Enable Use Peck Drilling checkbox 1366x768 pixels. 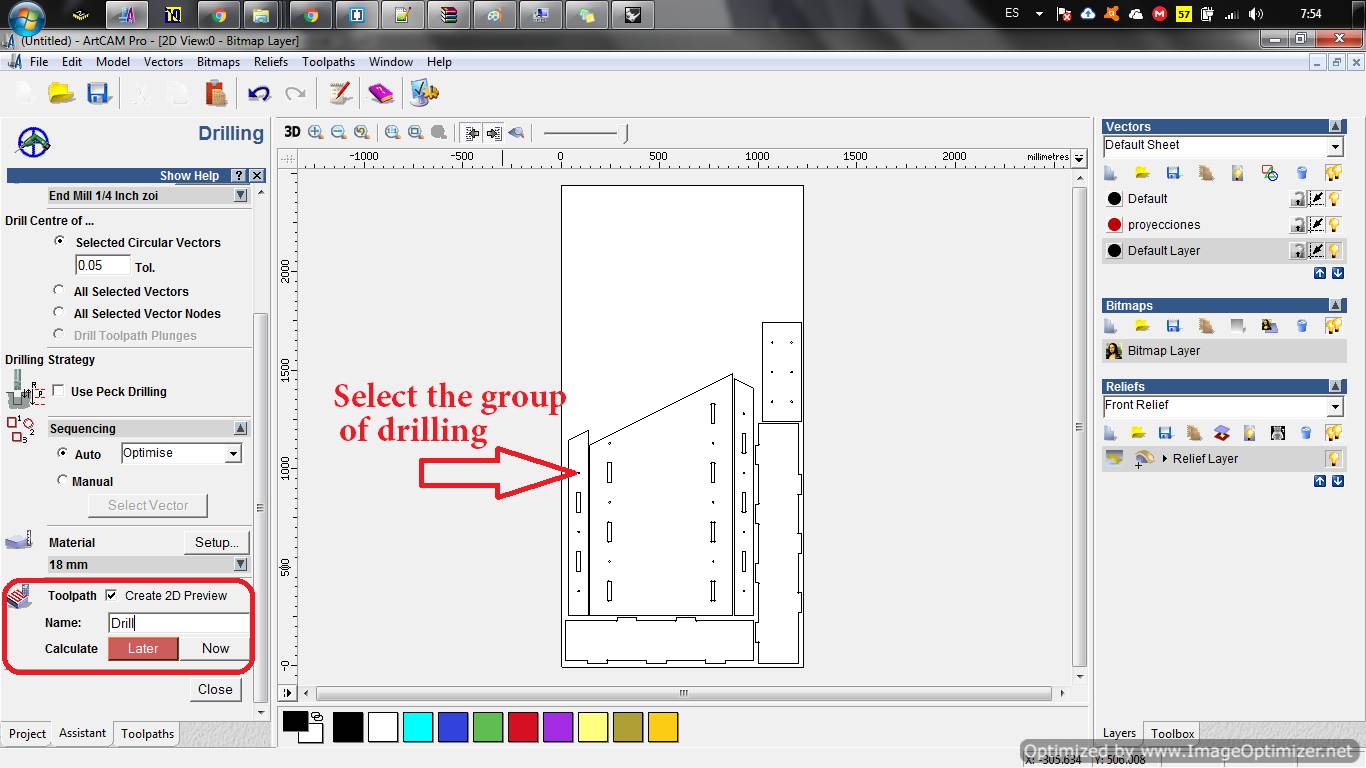(x=58, y=391)
